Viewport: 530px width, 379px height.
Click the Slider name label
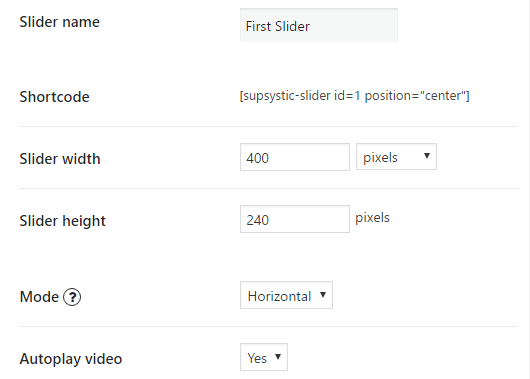(59, 22)
